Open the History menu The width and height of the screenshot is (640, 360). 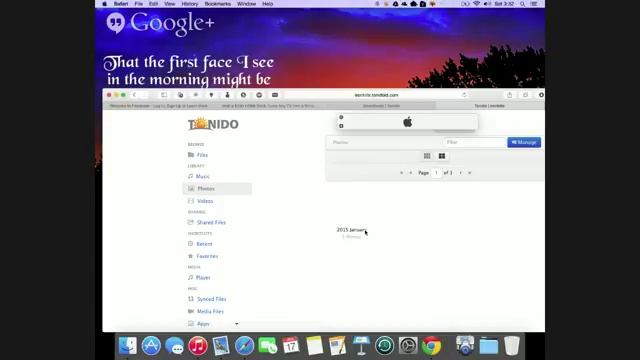pyautogui.click(x=190, y=4)
